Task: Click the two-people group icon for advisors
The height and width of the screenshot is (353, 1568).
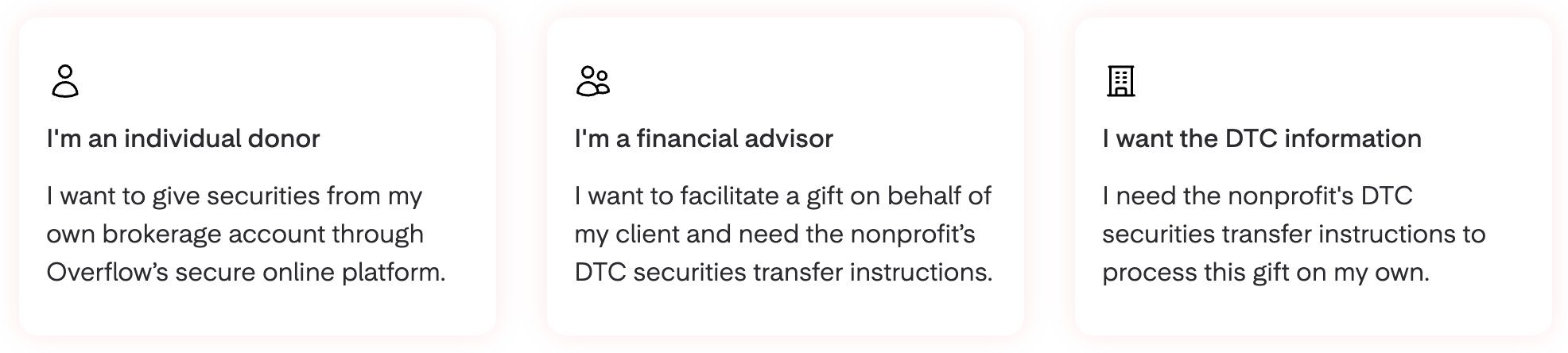Action: coord(592,81)
